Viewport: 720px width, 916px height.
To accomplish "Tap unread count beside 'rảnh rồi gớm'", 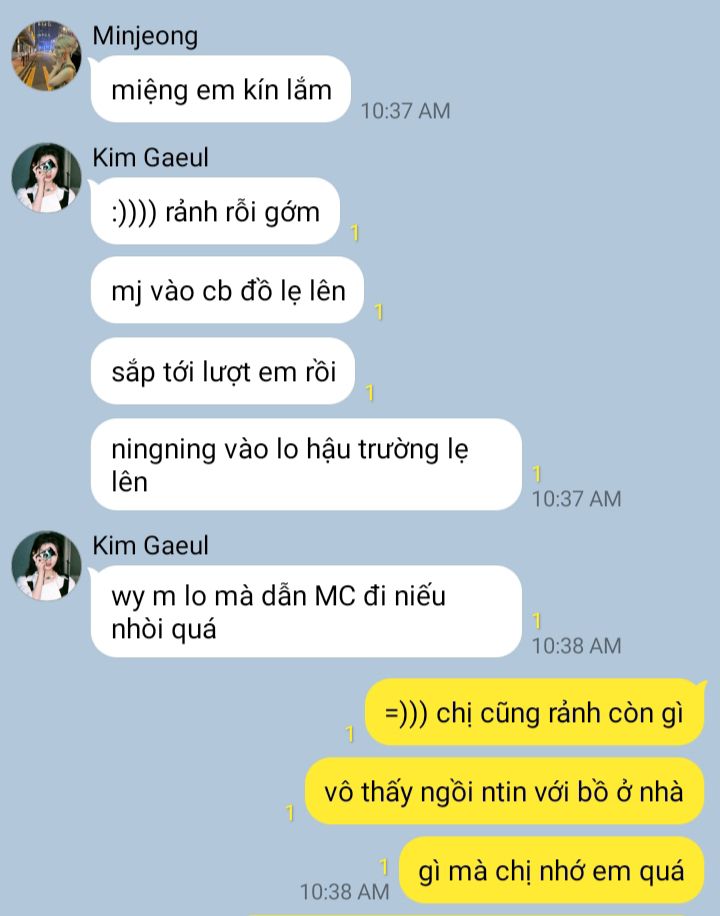I will [355, 233].
